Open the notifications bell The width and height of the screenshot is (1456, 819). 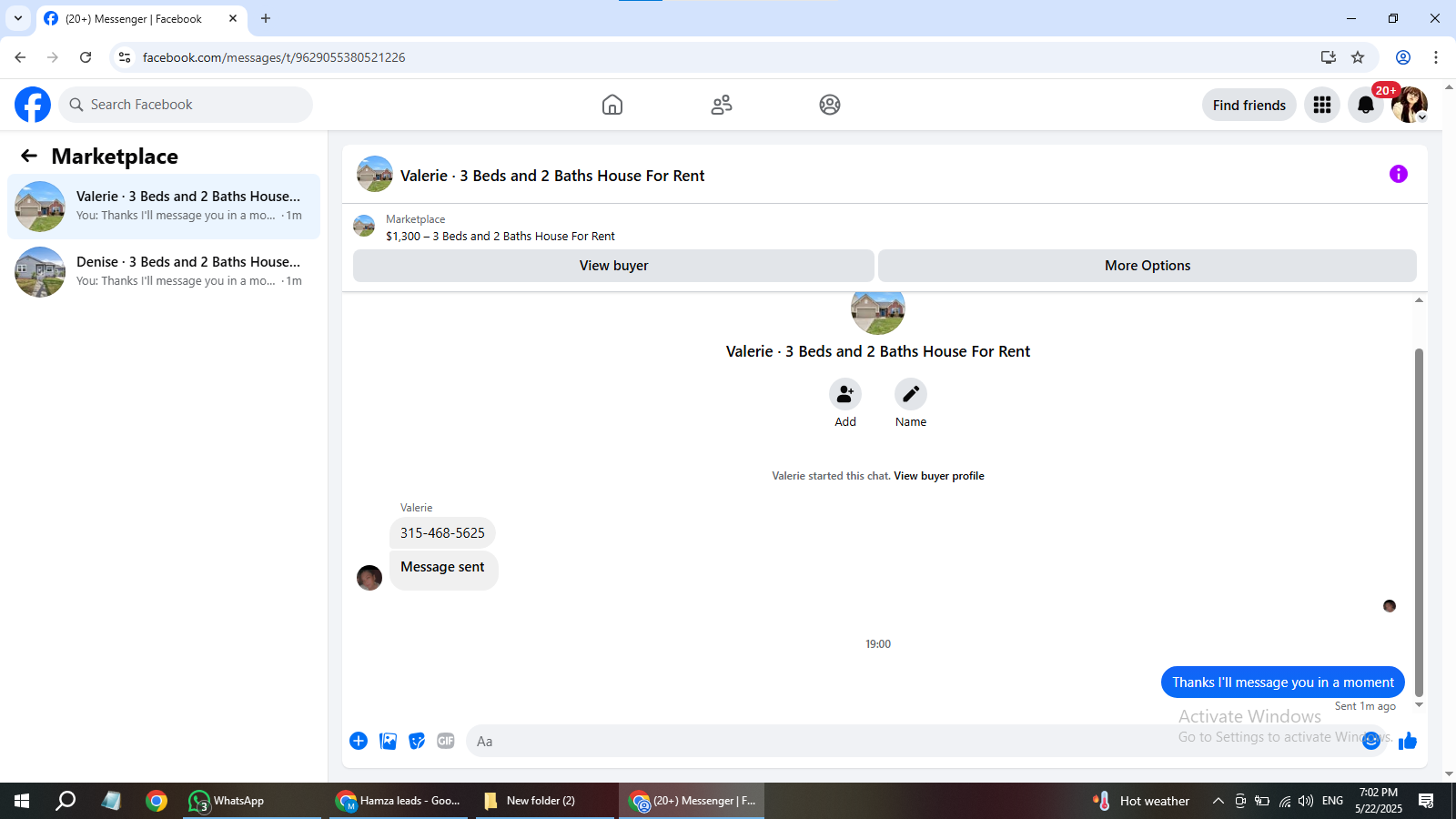1366,105
